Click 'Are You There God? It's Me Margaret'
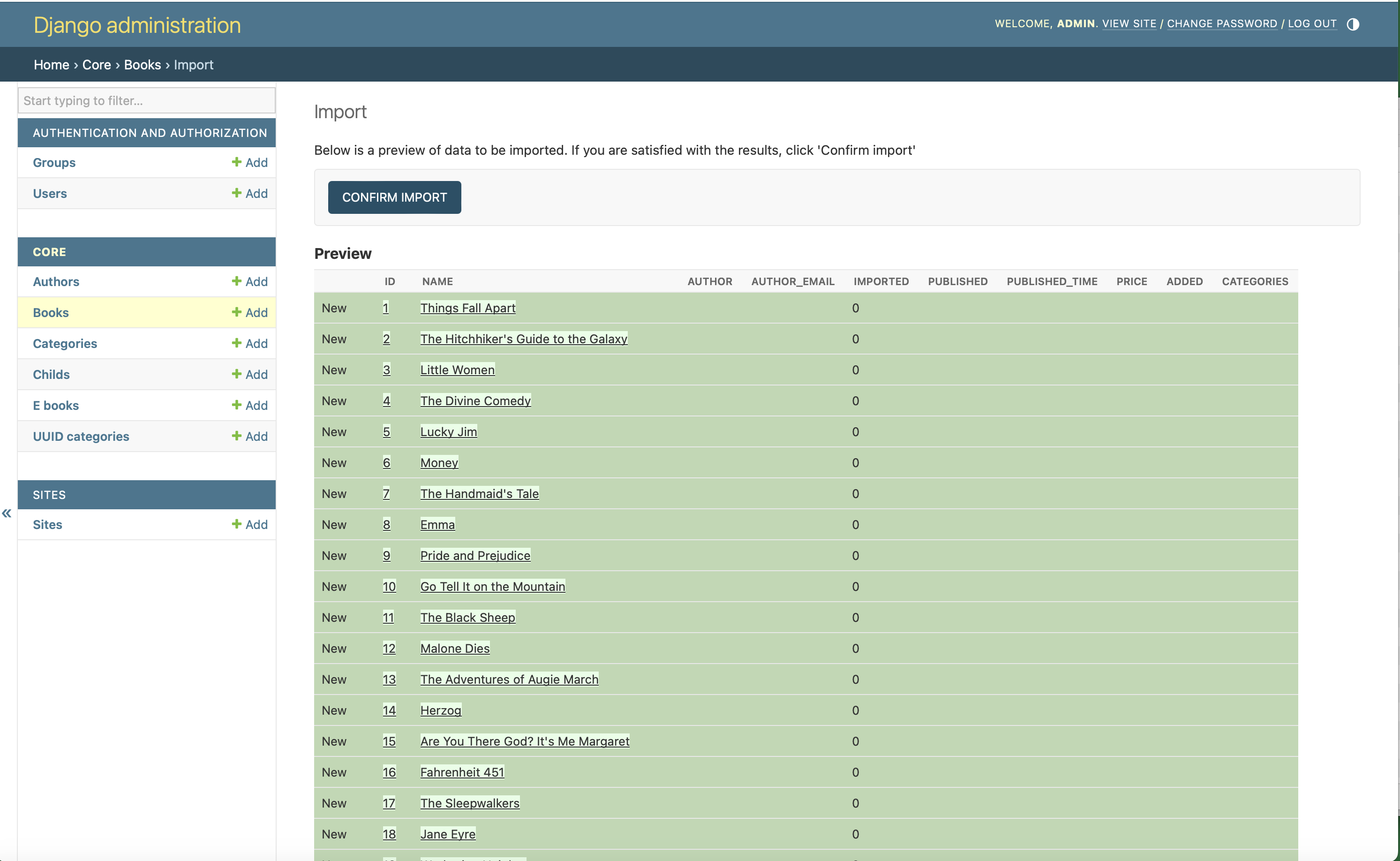The width and height of the screenshot is (1400, 861). pos(524,741)
